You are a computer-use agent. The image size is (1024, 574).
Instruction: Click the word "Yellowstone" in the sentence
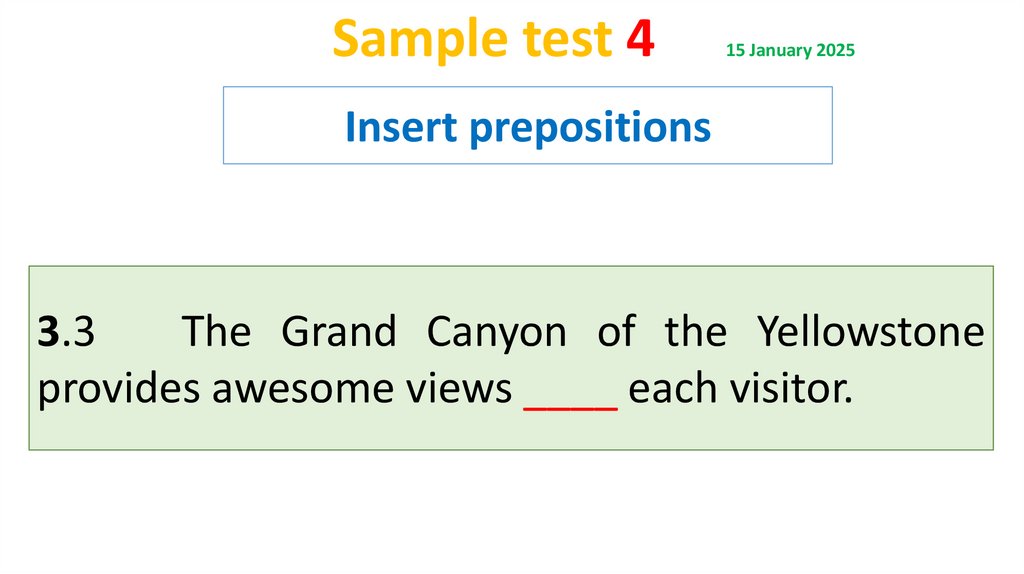tap(870, 331)
